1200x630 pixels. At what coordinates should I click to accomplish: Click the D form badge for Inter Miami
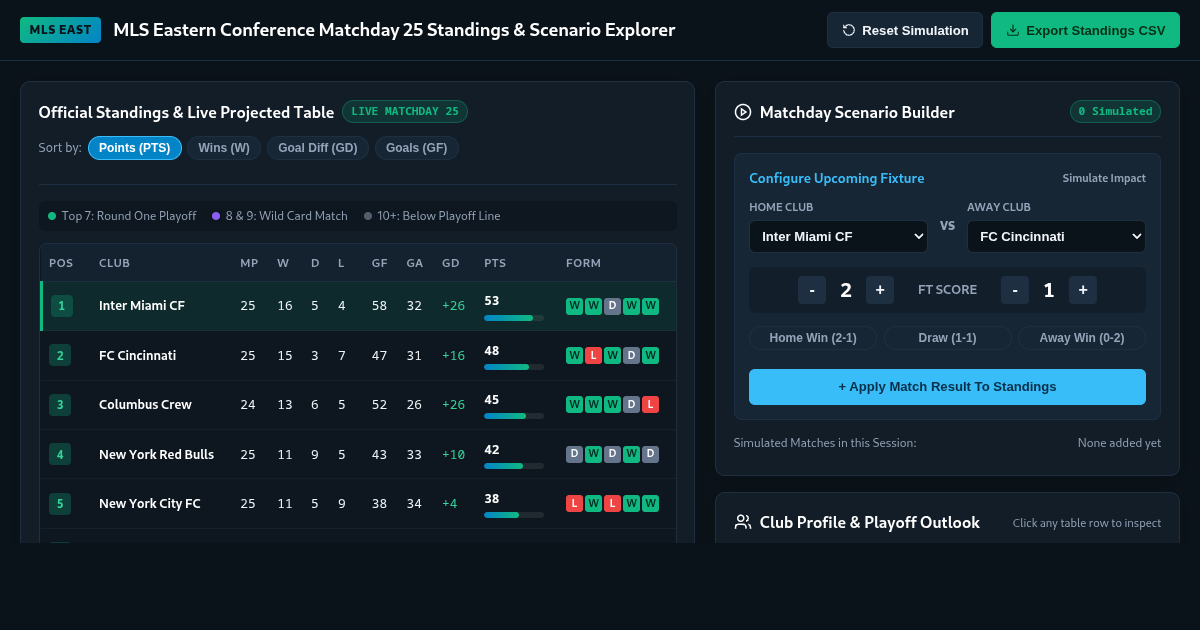(x=612, y=306)
